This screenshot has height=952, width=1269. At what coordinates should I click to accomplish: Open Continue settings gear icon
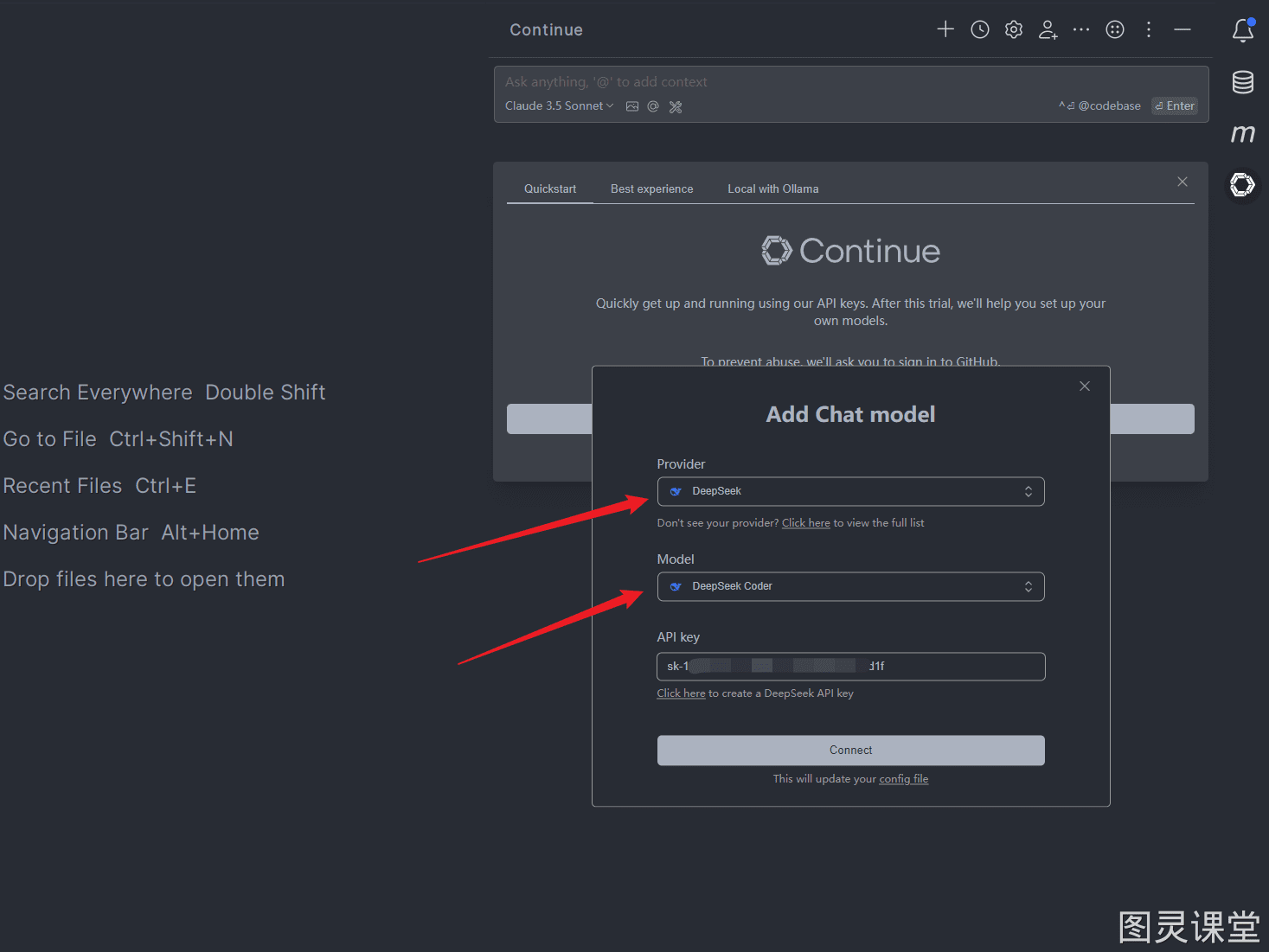coord(1014,29)
